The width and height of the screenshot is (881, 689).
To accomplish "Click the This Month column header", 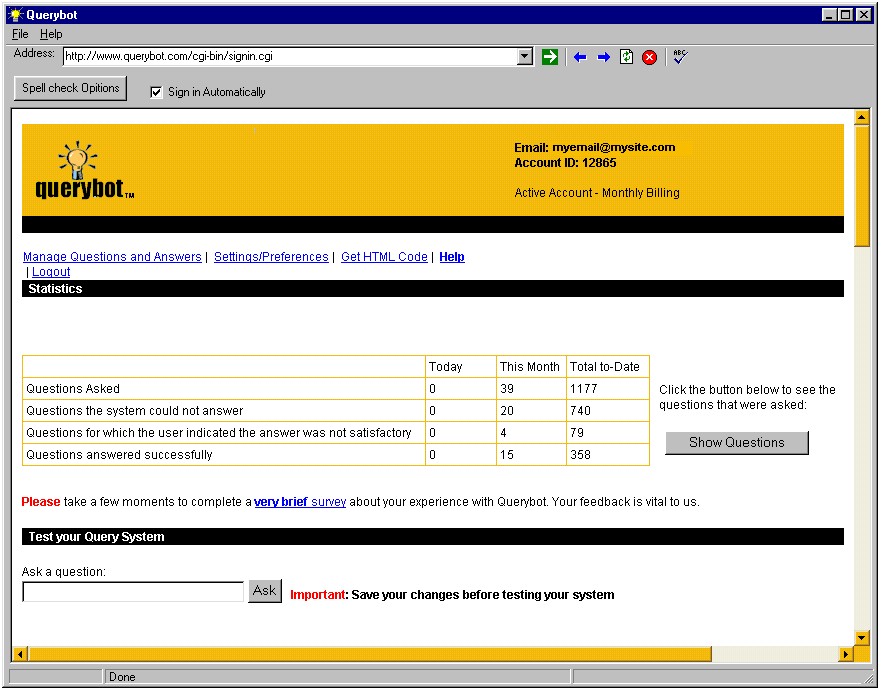I will click(530, 367).
